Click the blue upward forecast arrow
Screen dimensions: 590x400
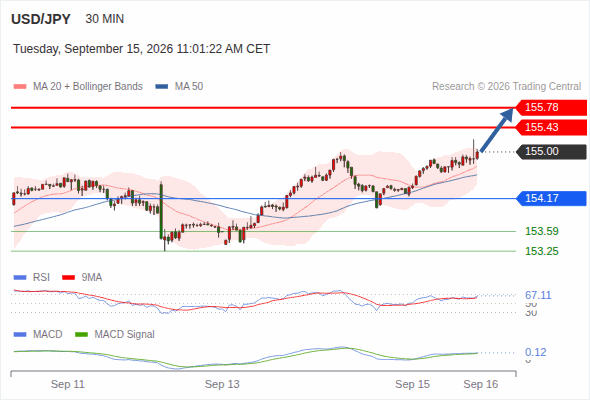pyautogui.click(x=497, y=130)
